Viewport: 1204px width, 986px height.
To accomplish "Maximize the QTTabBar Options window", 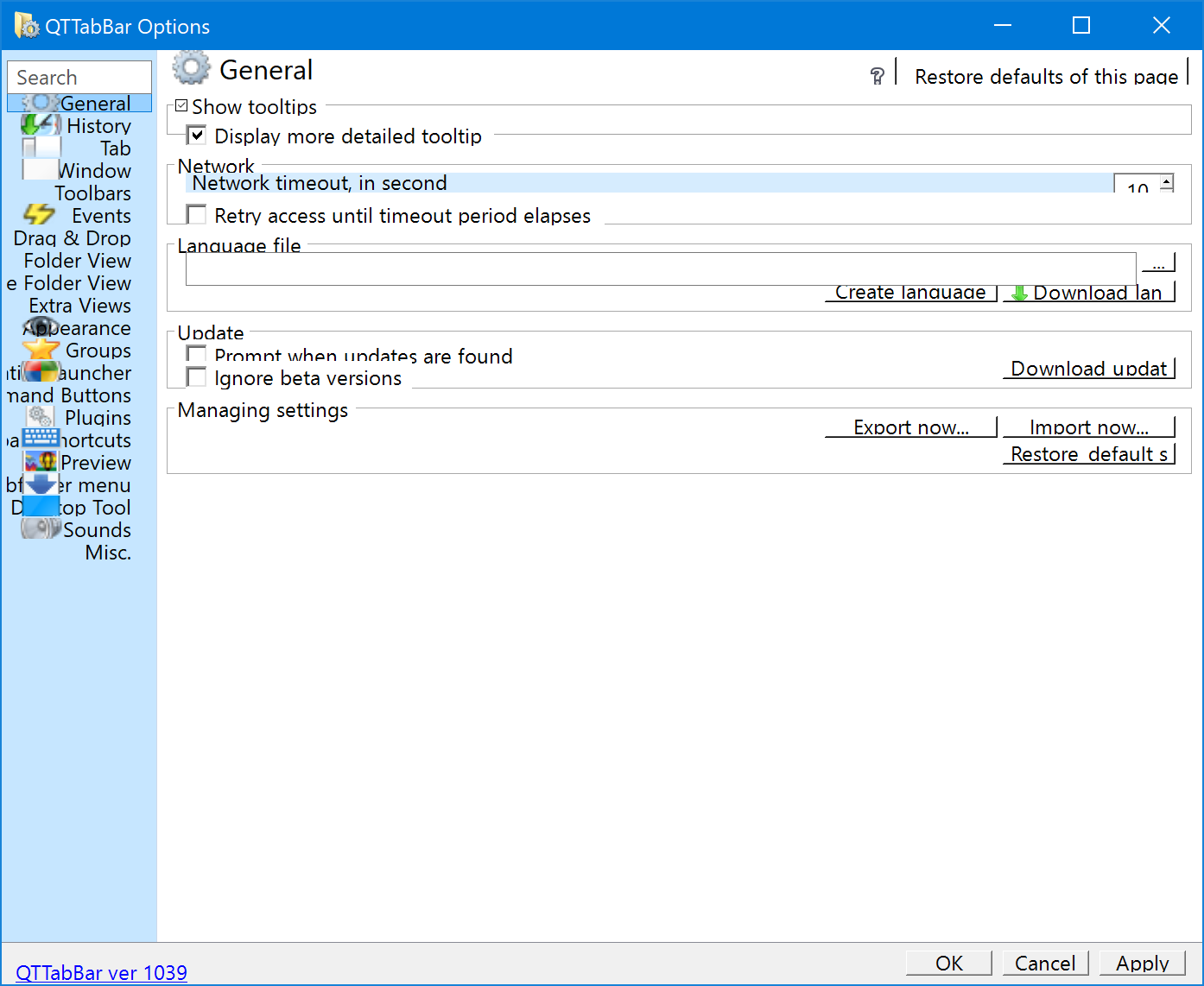I will point(1081,26).
